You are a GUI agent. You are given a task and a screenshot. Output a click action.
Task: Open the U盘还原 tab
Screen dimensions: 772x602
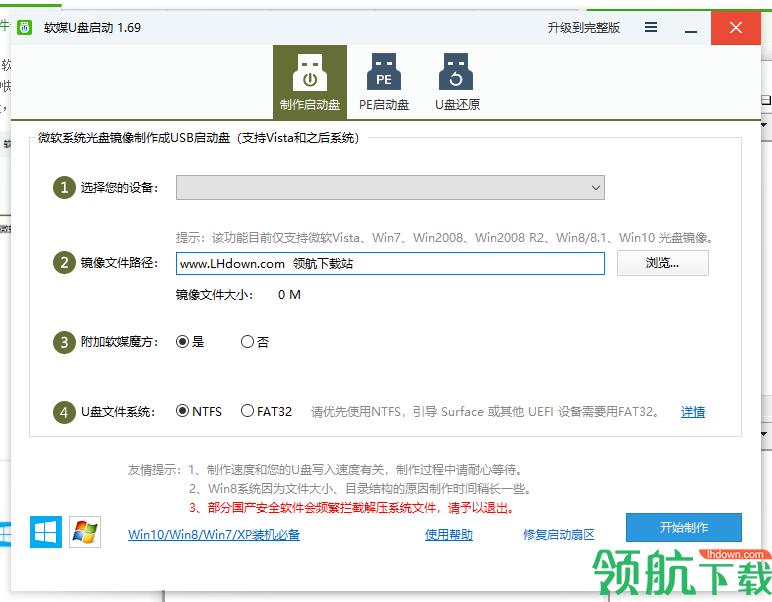pyautogui.click(x=457, y=82)
